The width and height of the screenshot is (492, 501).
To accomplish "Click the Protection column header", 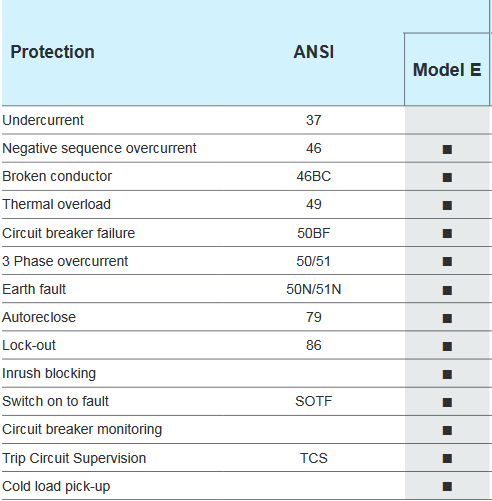I will point(52,52).
